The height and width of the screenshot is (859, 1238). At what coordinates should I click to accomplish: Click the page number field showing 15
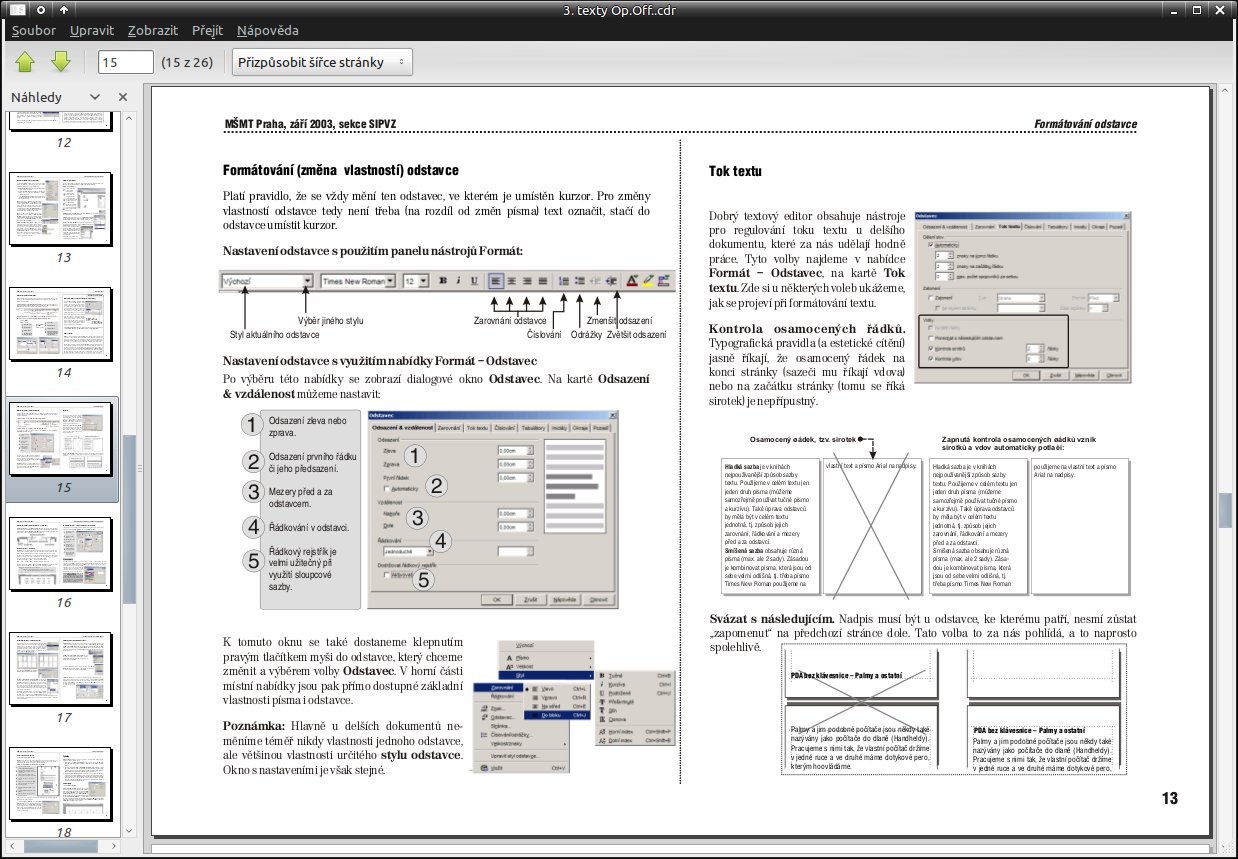[x=125, y=62]
